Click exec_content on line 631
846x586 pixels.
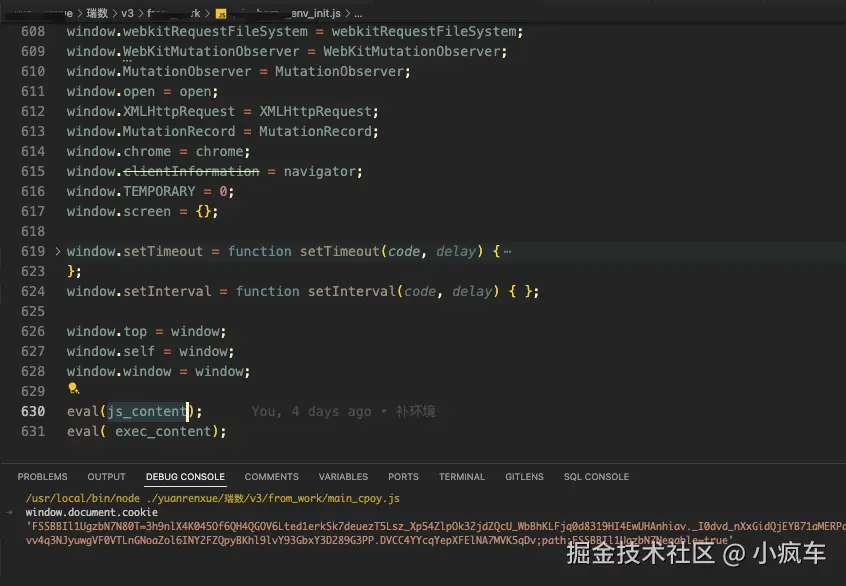(x=163, y=431)
